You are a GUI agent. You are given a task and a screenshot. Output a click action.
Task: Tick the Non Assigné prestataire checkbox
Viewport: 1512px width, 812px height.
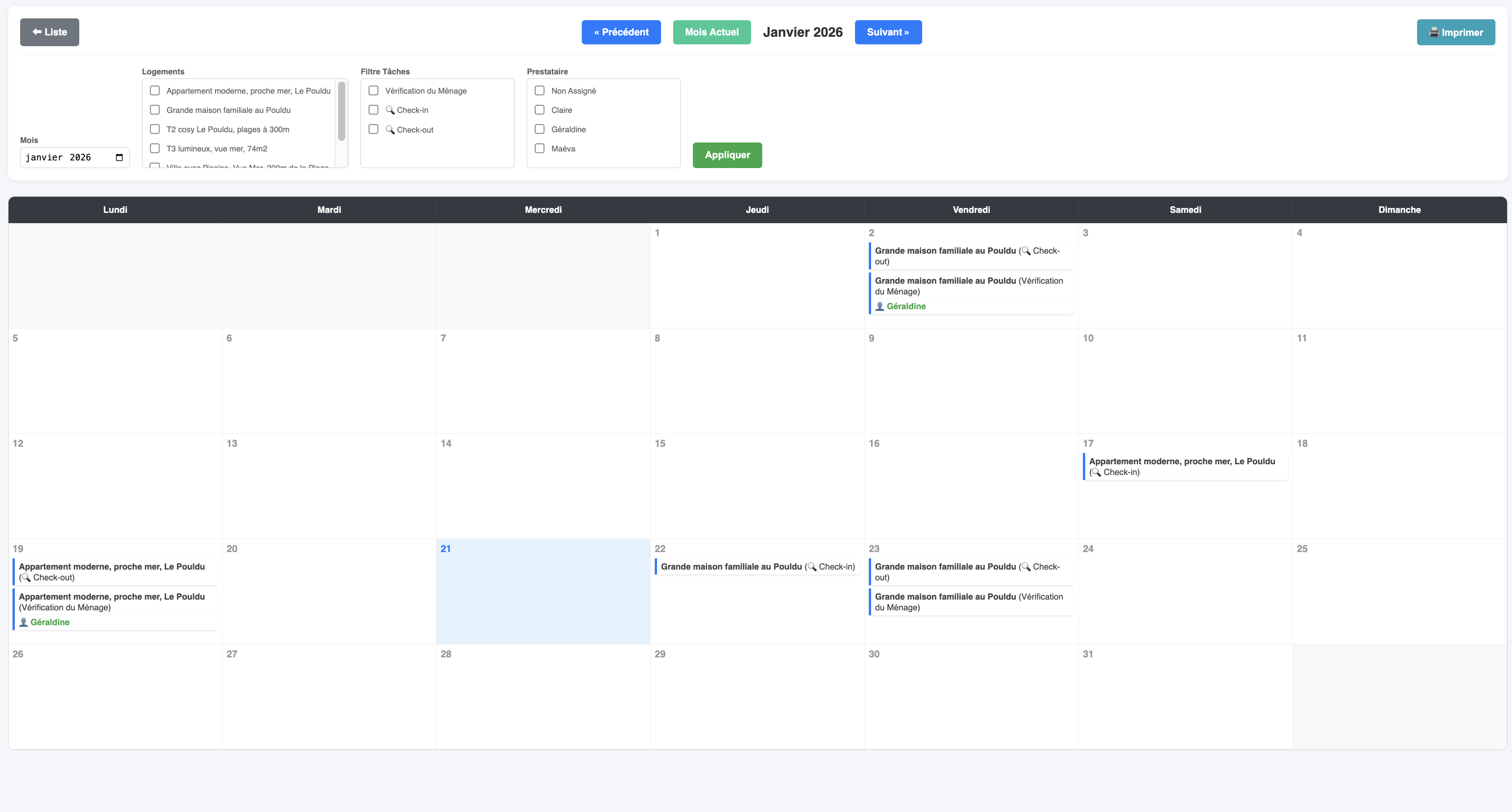tap(539, 91)
